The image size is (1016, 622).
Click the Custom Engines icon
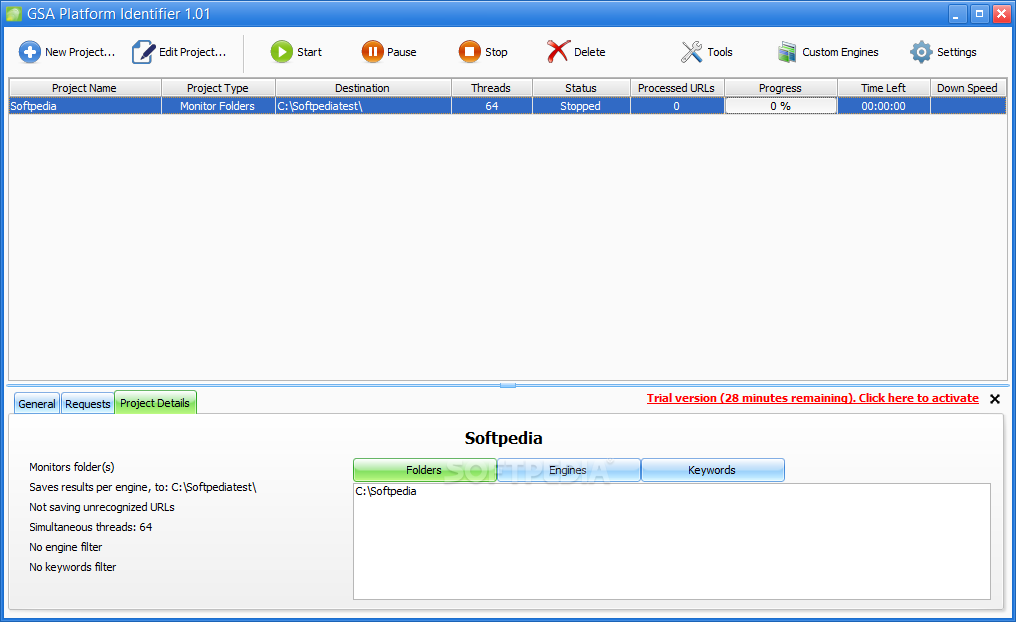pyautogui.click(x=787, y=52)
